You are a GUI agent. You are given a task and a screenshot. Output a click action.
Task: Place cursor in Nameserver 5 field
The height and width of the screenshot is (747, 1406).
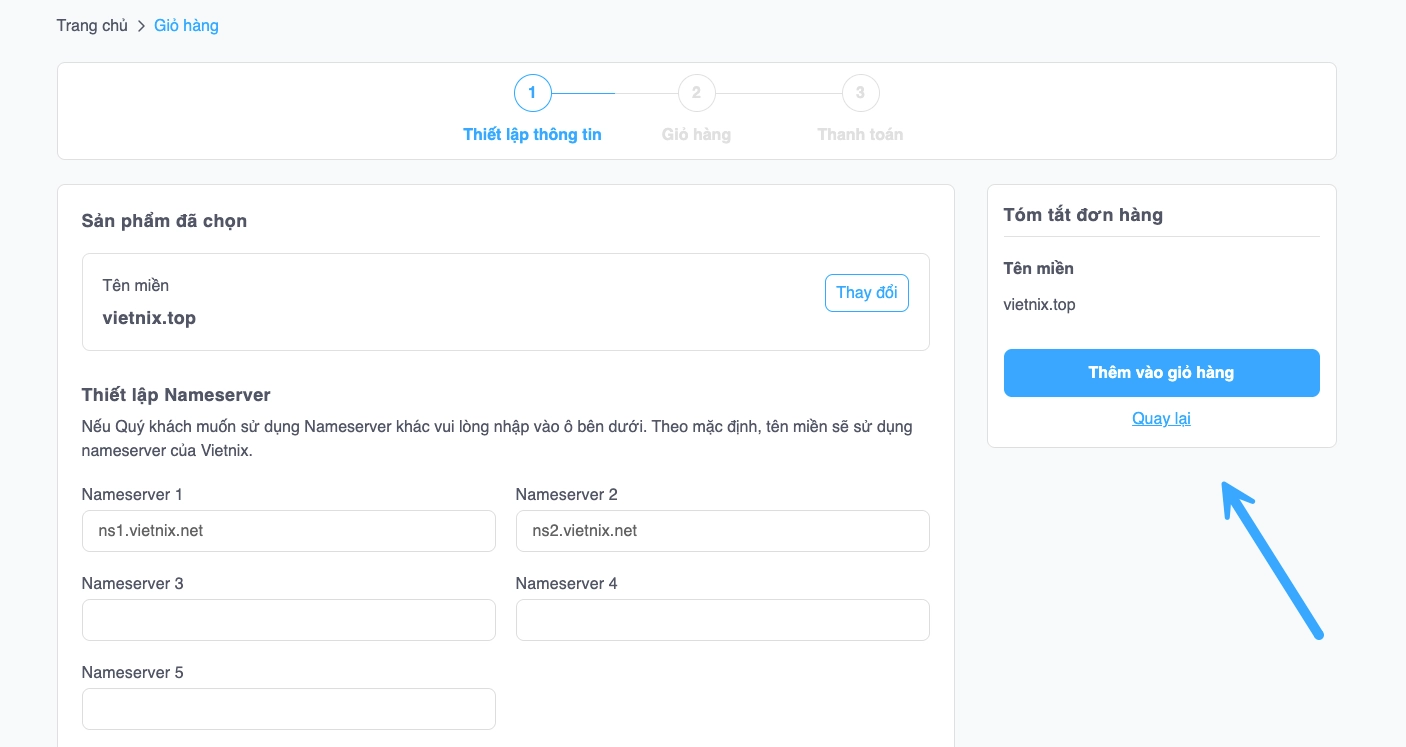288,709
